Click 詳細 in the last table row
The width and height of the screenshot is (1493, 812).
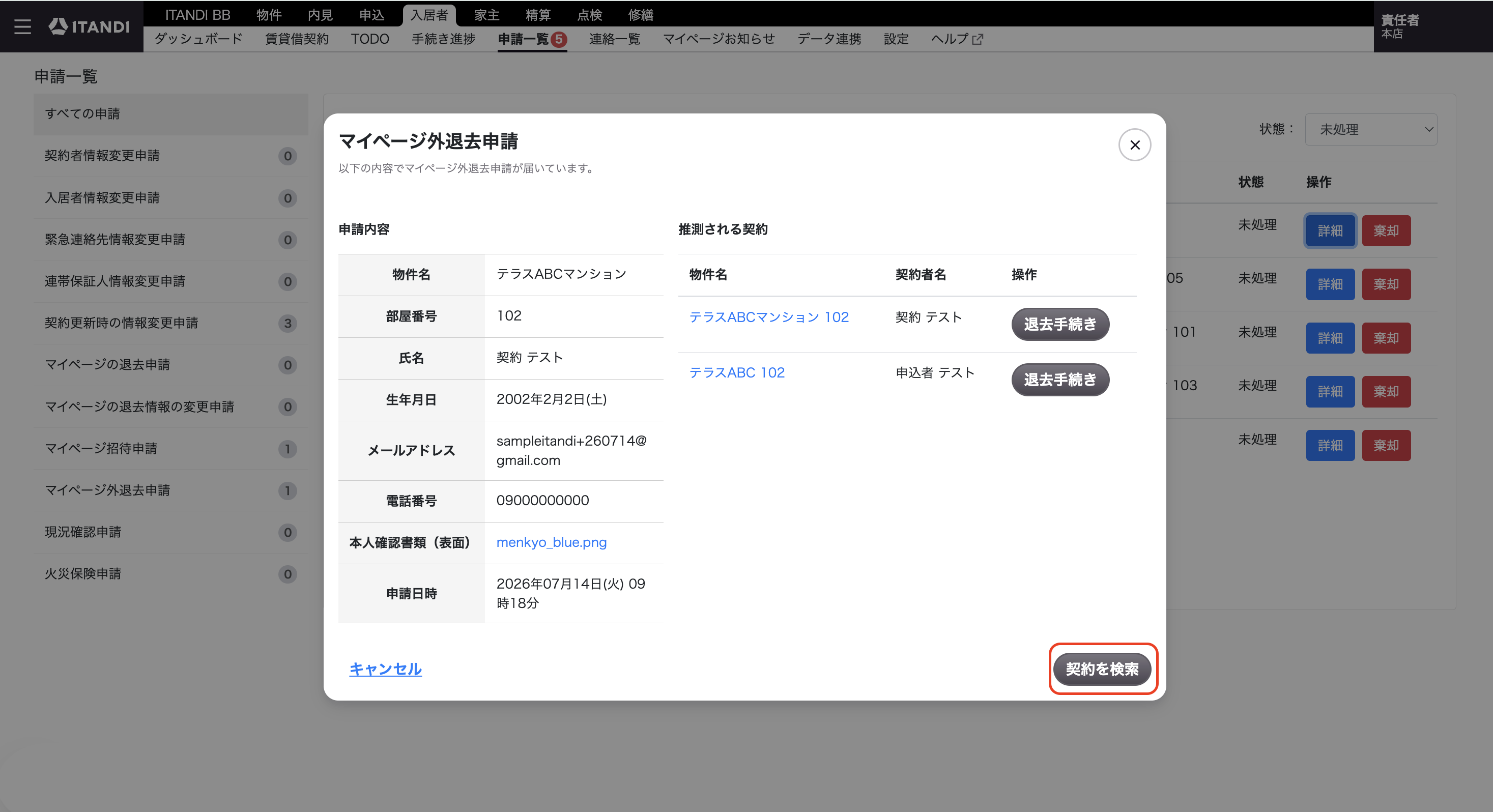1330,445
